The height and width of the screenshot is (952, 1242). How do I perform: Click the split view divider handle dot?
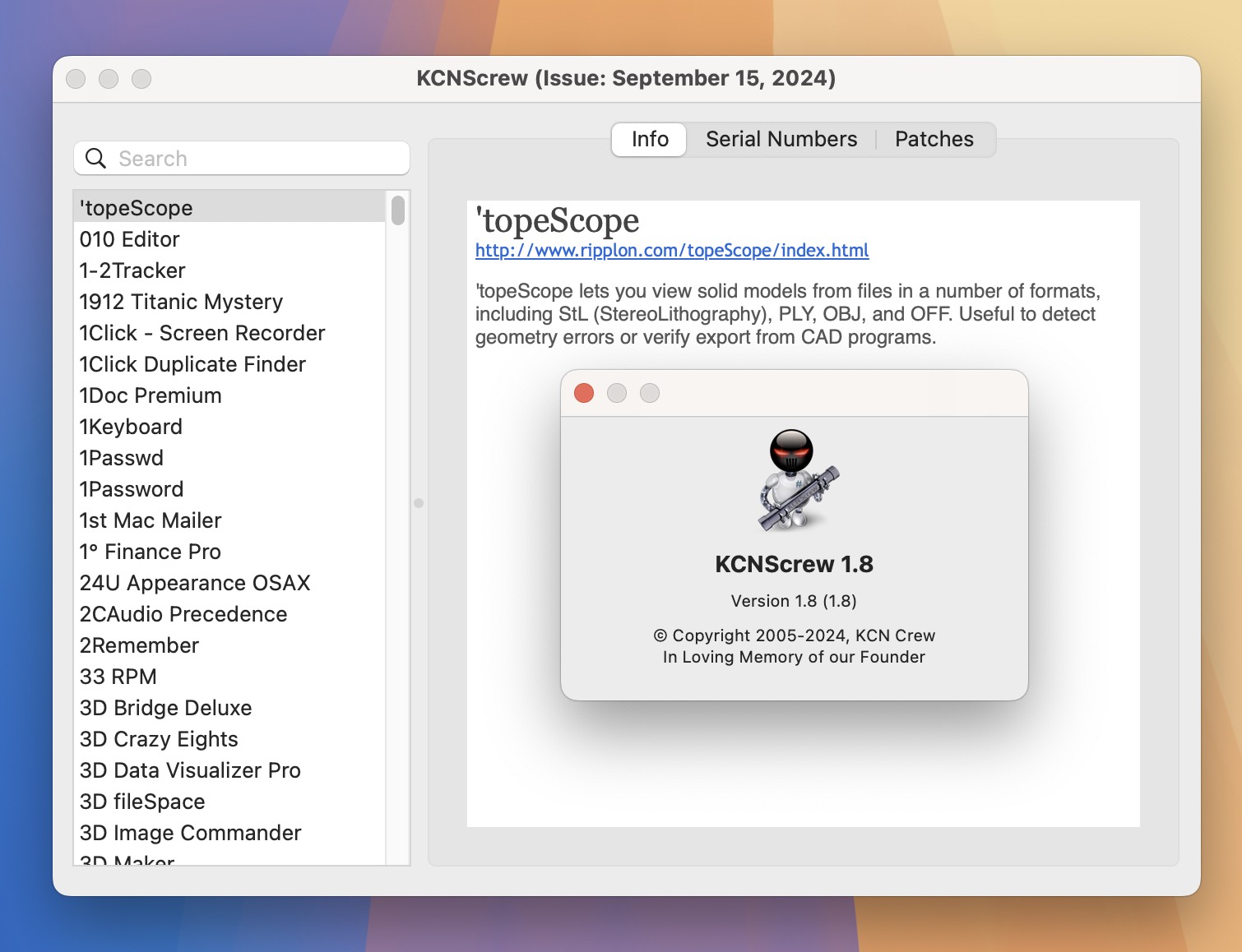pyautogui.click(x=419, y=503)
